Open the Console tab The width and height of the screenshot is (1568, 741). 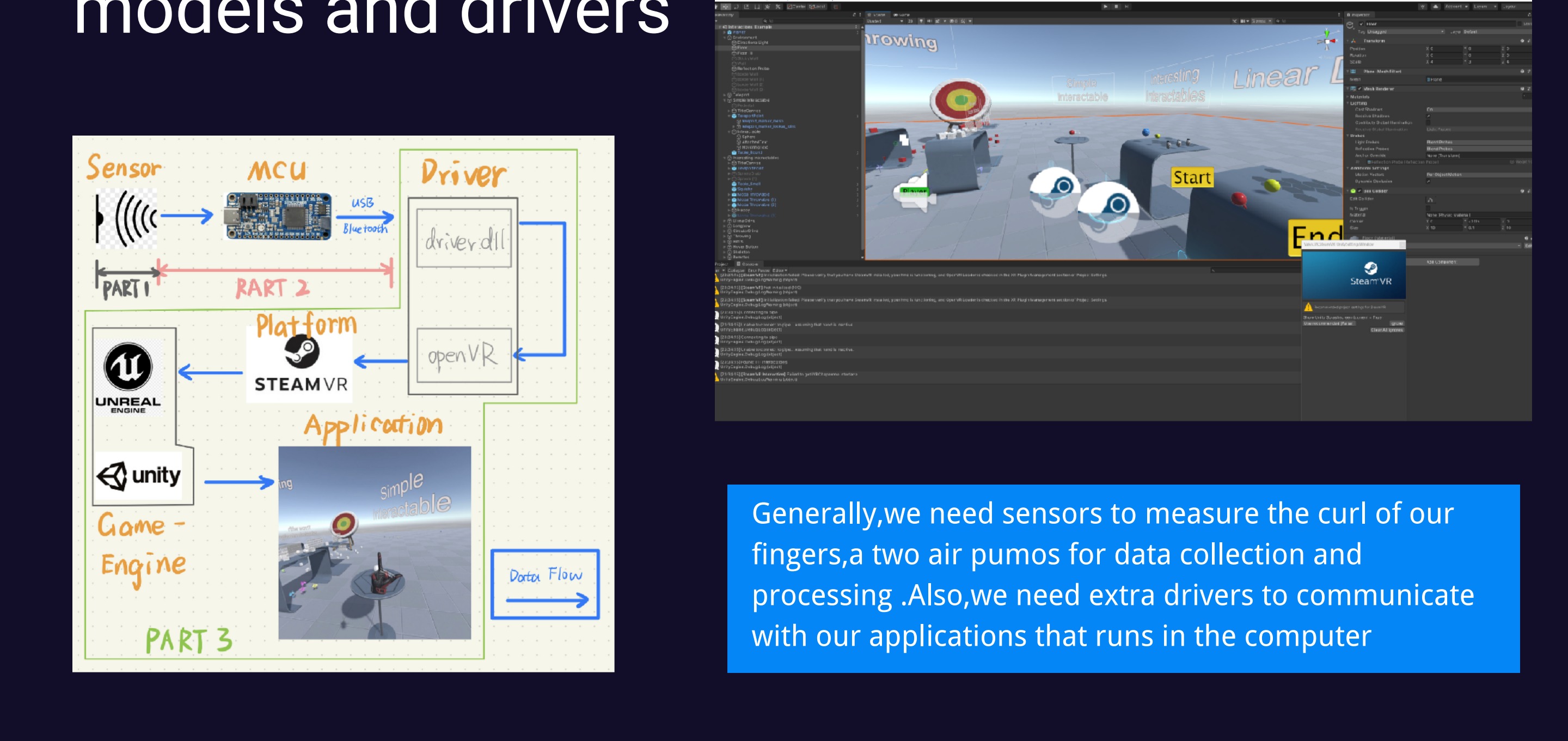pos(749,264)
